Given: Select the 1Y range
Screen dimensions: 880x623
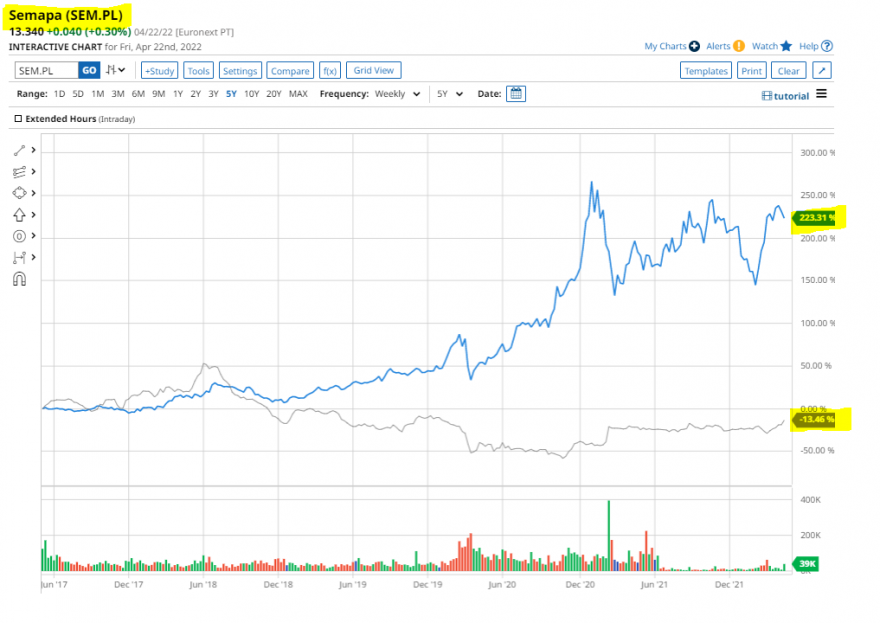Looking at the screenshot, I should click(x=178, y=94).
